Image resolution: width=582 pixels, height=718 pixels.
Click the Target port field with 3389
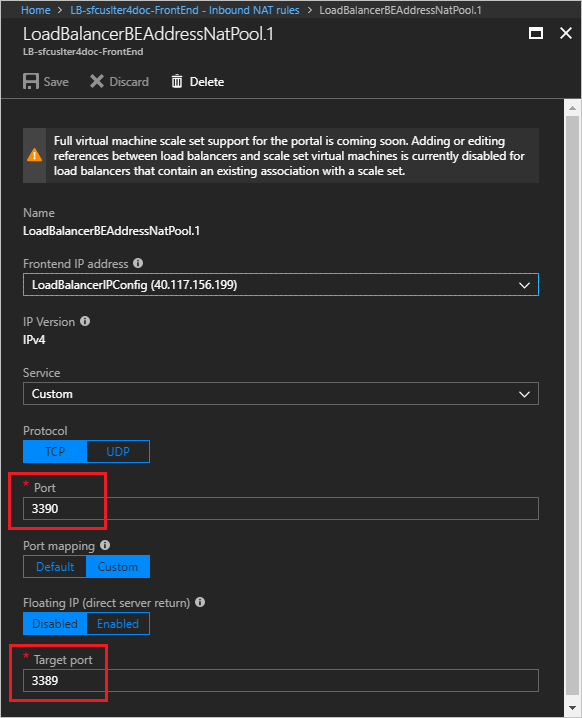click(281, 680)
